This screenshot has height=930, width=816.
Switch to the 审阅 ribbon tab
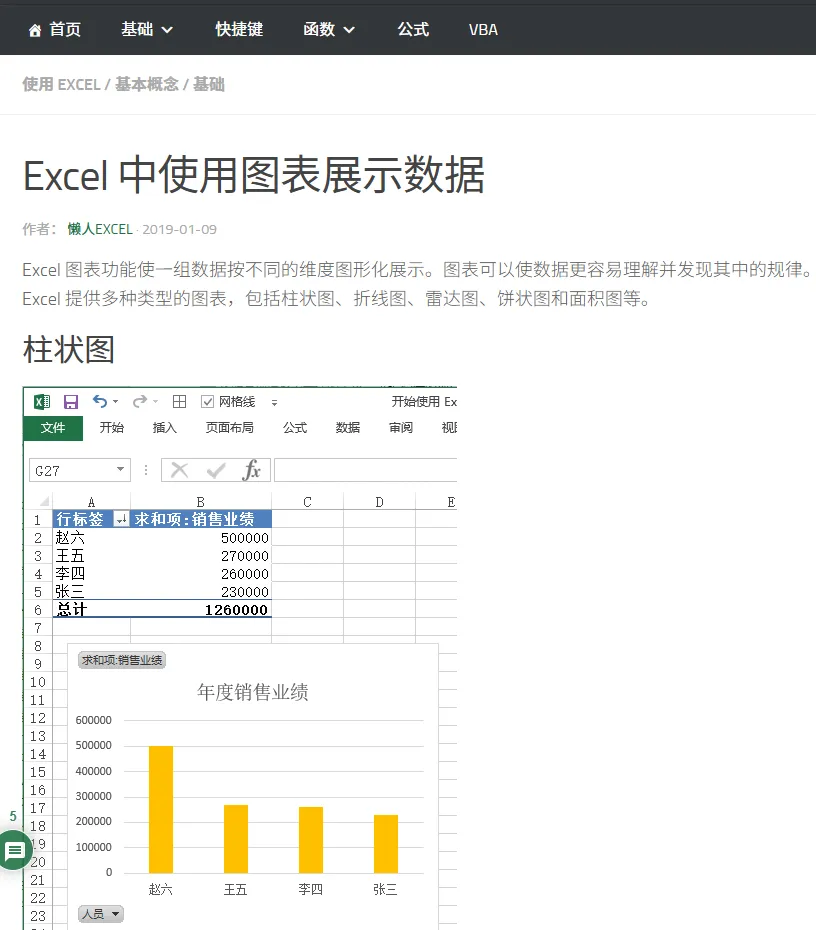click(x=401, y=428)
